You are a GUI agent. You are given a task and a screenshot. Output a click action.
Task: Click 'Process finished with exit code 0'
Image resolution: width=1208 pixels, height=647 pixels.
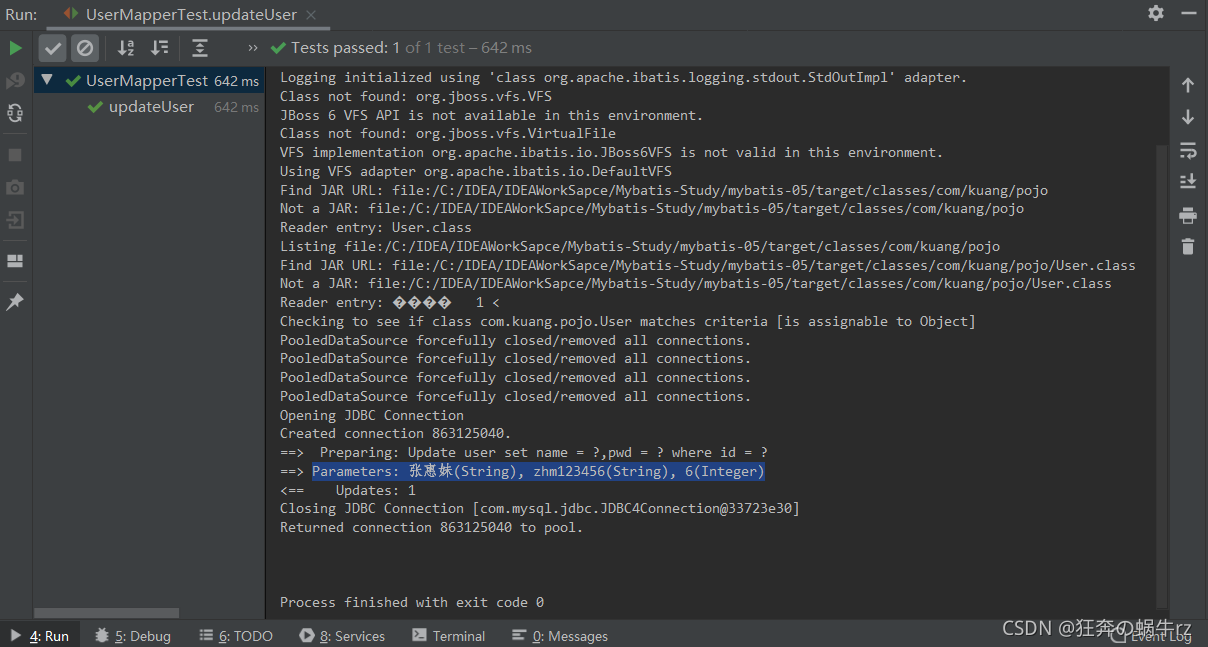pyautogui.click(x=412, y=602)
